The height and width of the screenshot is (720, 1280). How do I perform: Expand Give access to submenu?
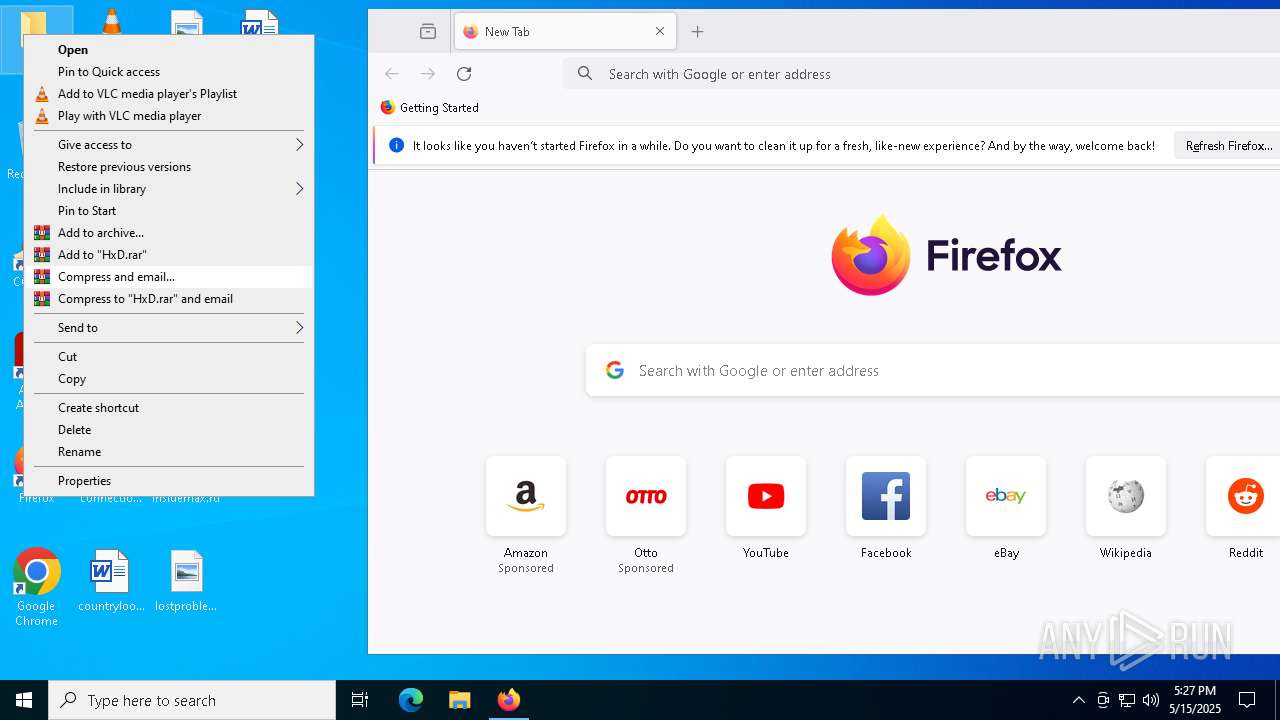pos(169,145)
